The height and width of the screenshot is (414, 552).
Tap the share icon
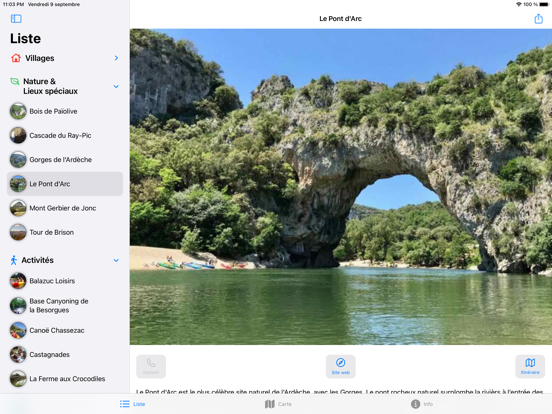(538, 19)
